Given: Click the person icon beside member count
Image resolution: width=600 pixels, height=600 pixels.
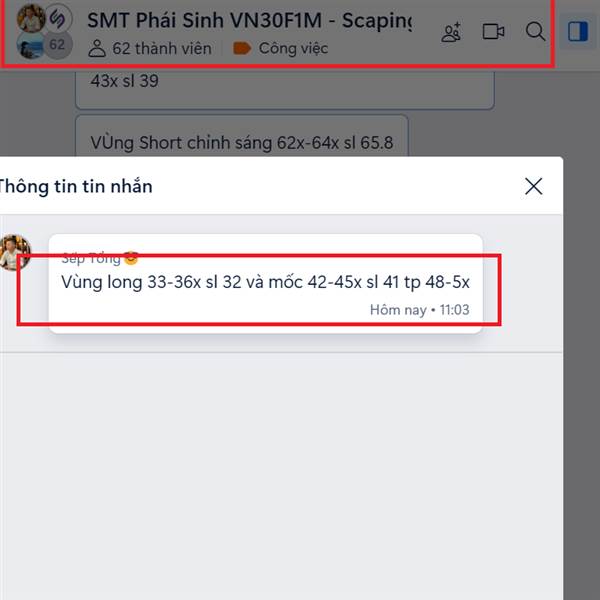Looking at the screenshot, I should click(97, 49).
